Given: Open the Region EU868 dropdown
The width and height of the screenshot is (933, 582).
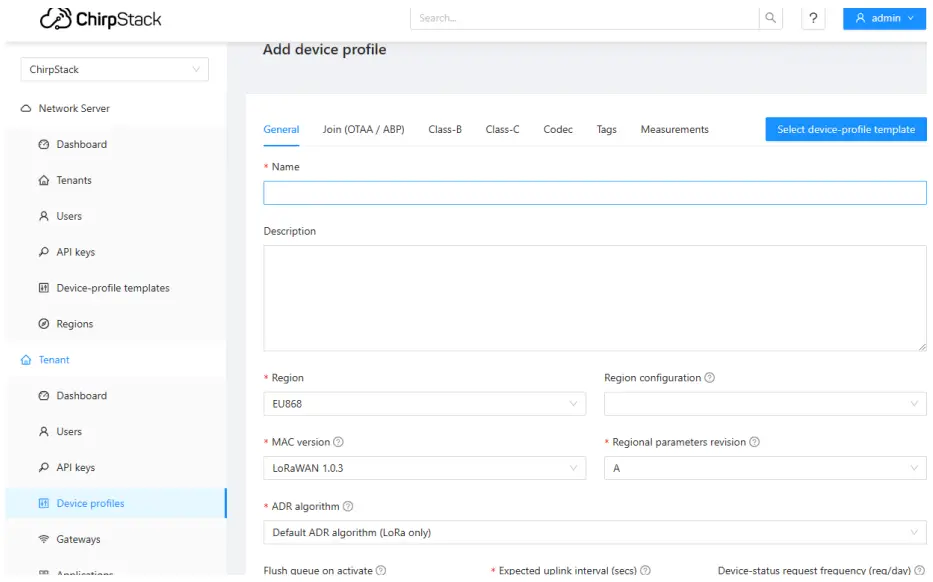Looking at the screenshot, I should 424,404.
